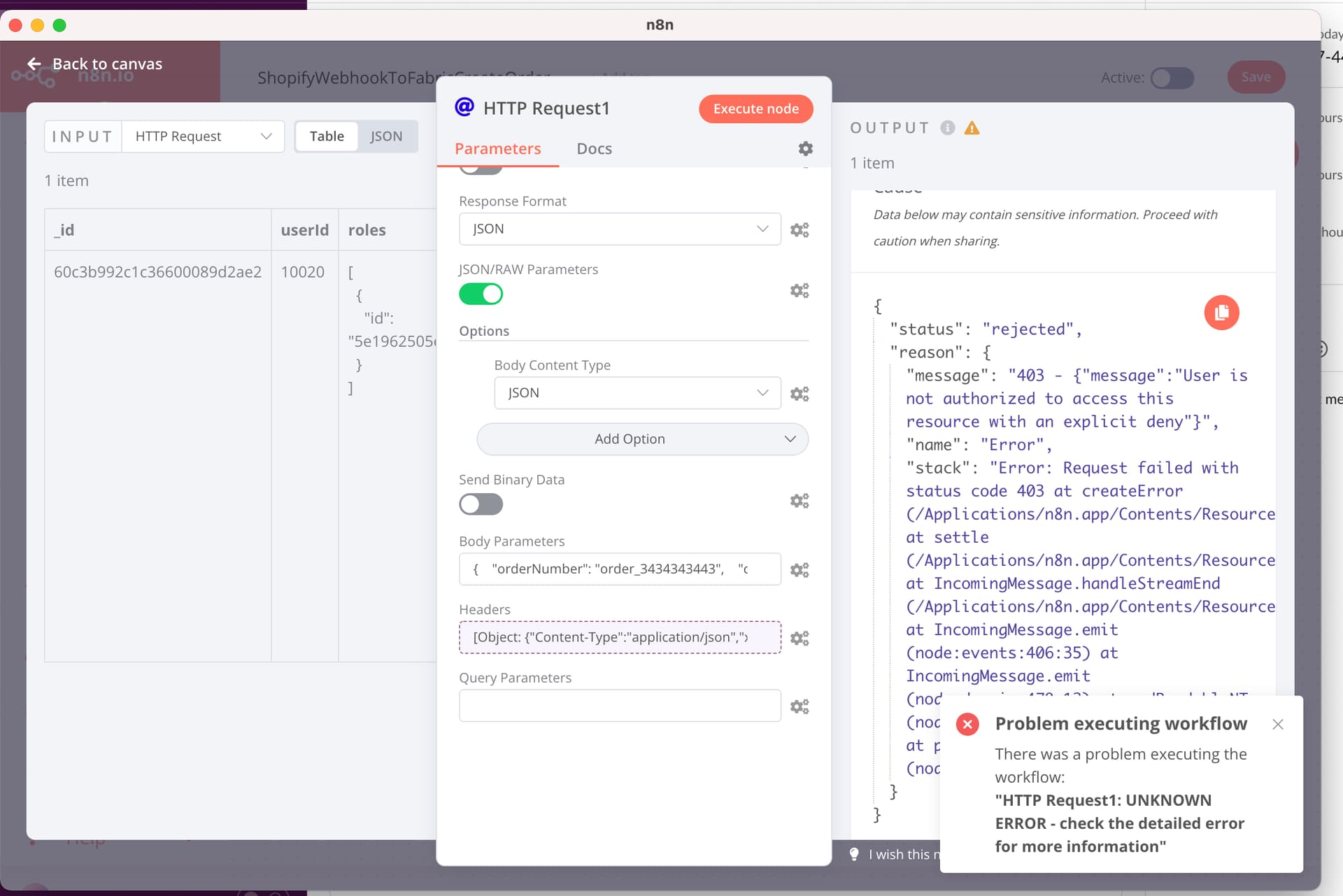Toggle the workflow Active switch
This screenshot has height=896, width=1343.
[1172, 78]
